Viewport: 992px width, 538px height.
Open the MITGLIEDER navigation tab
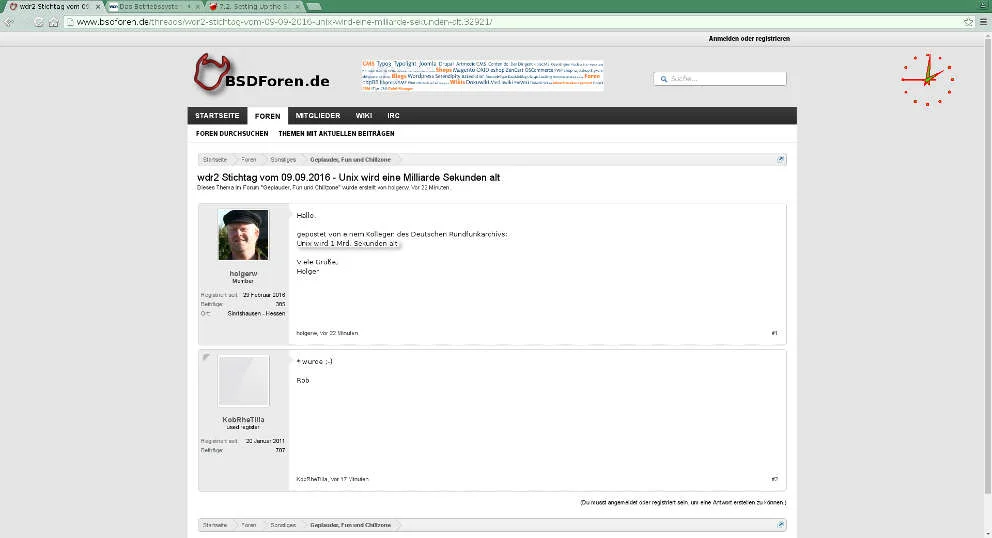click(318, 116)
